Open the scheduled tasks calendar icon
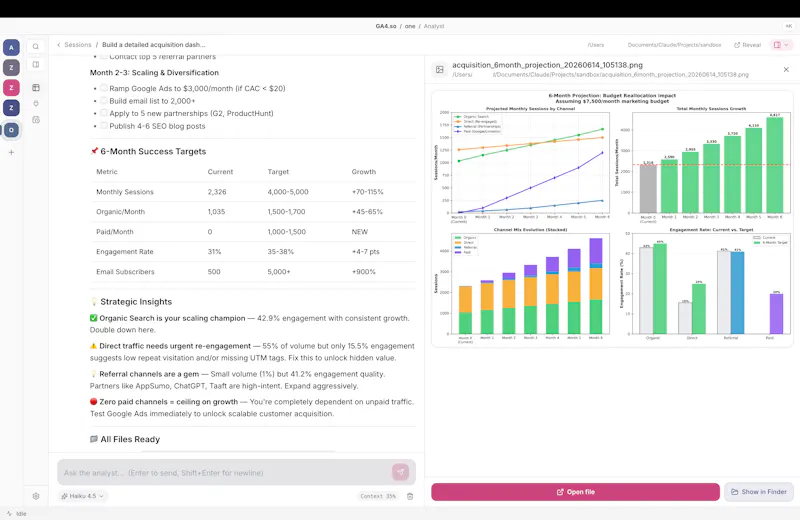This screenshot has width=800, height=520. (x=36, y=120)
